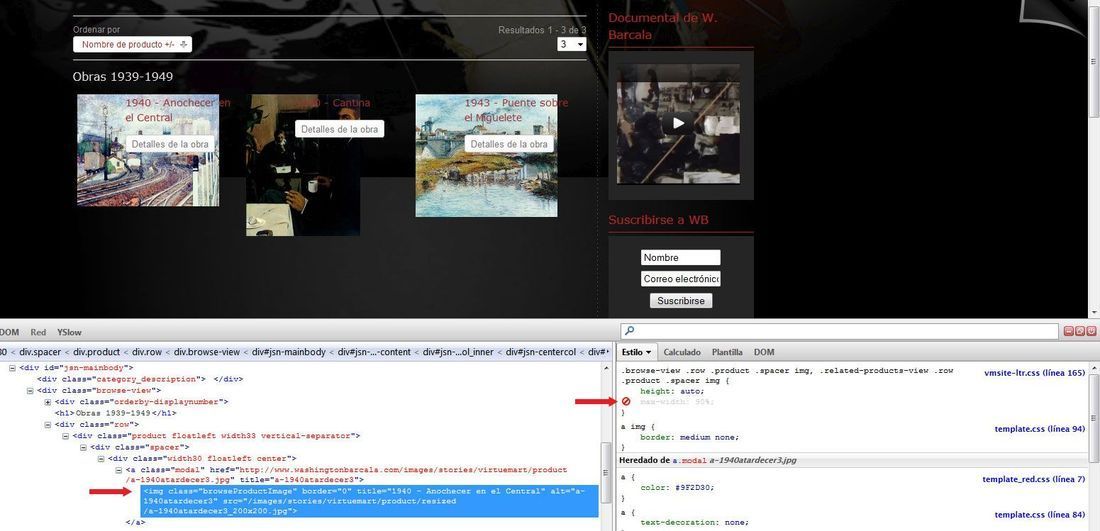Collapse the div class="browse-view" node
This screenshot has height=531, width=1100.
pyautogui.click(x=31, y=391)
